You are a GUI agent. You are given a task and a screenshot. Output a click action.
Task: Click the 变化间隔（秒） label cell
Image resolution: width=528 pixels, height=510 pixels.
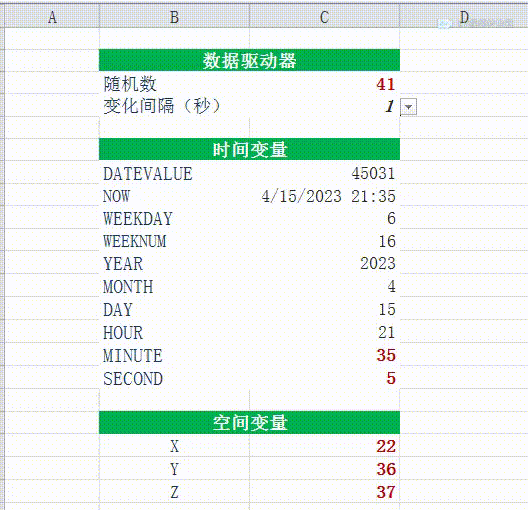[x=174, y=106]
